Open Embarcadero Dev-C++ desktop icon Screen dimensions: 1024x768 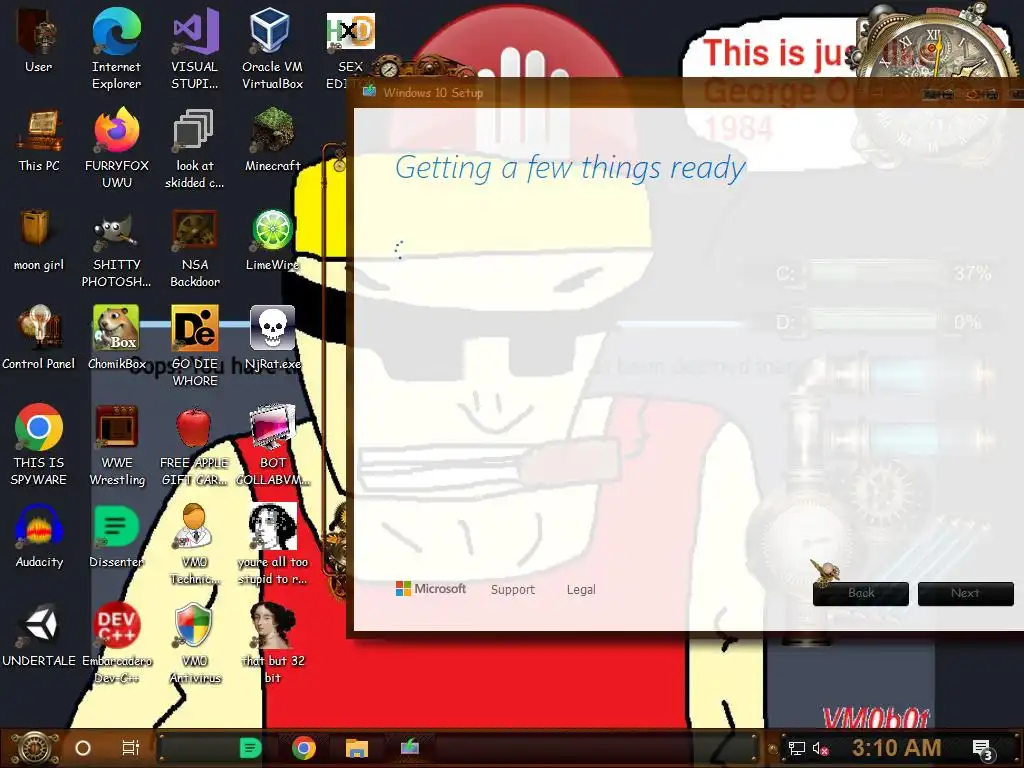pyautogui.click(x=116, y=643)
